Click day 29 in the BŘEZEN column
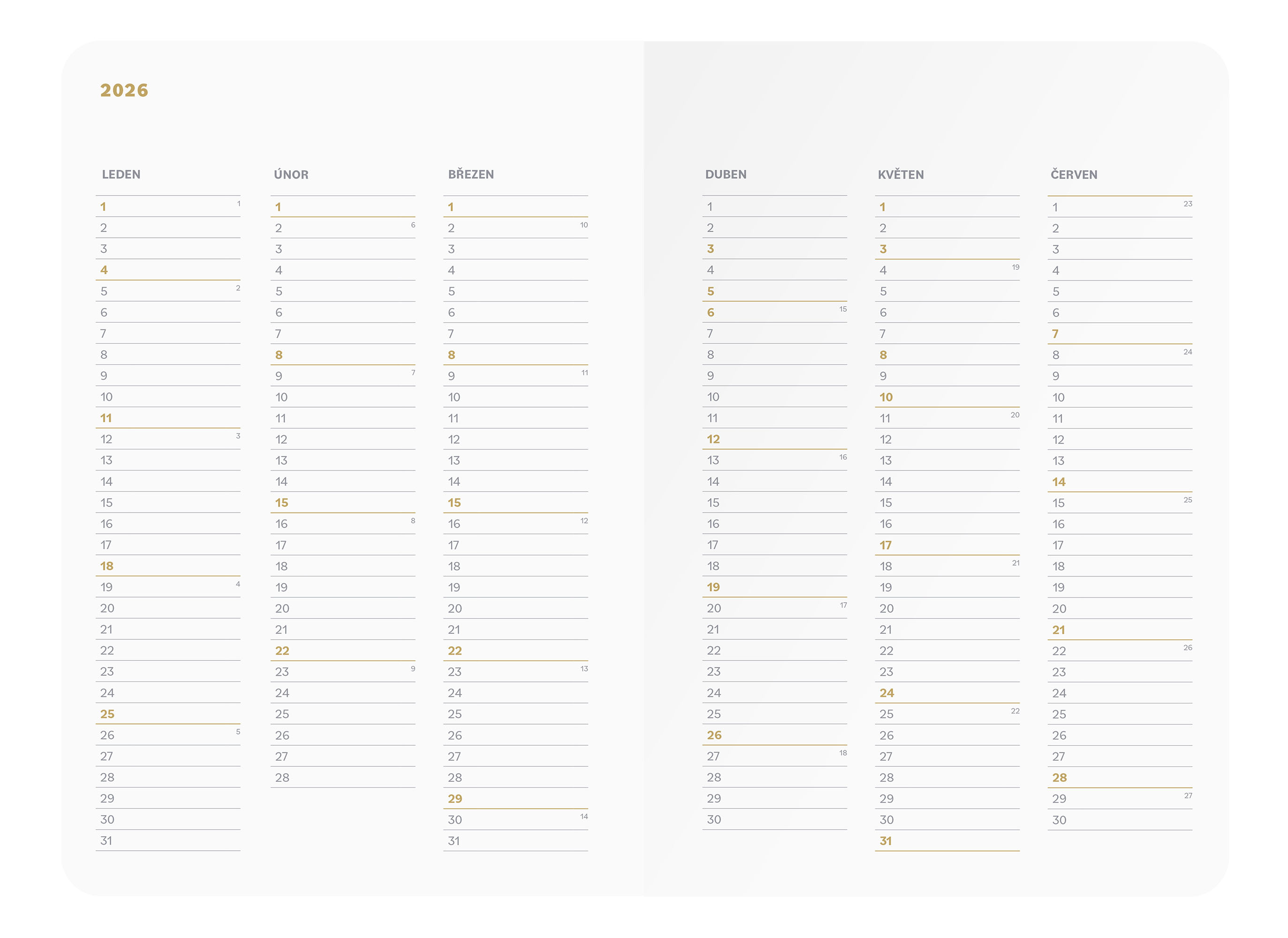 coord(455,798)
